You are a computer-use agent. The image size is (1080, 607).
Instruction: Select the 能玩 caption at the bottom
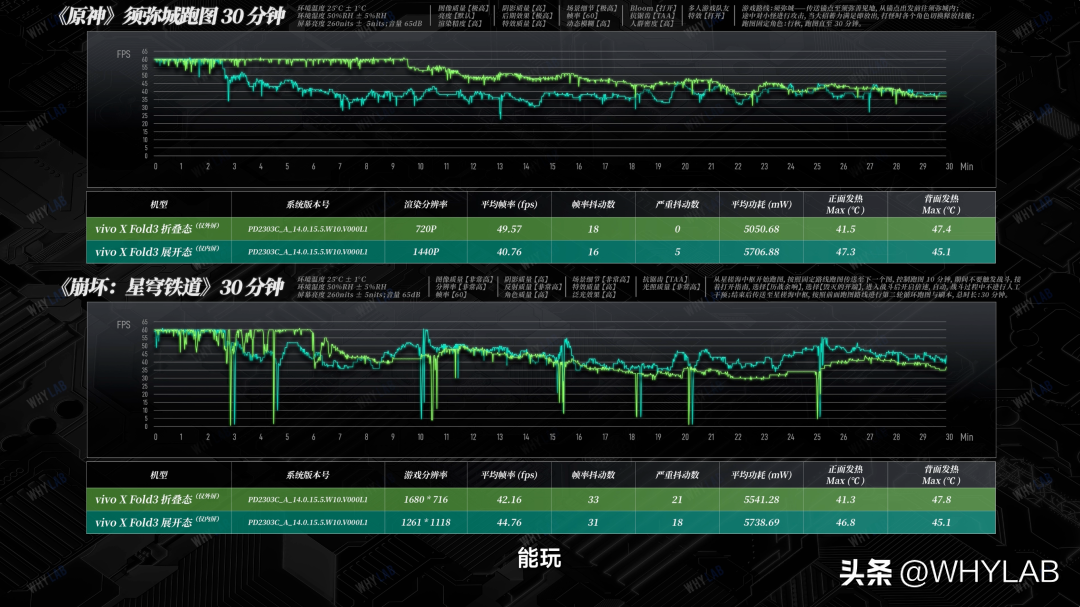539,558
